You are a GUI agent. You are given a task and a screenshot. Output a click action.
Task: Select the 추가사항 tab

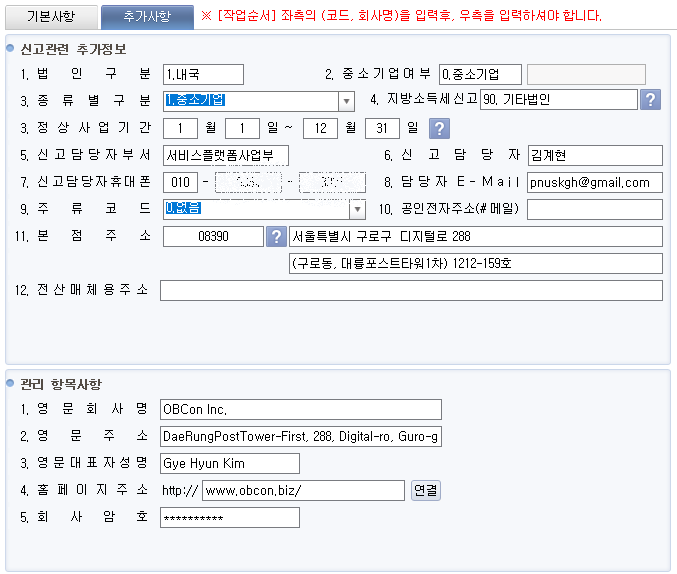pyautogui.click(x=146, y=16)
